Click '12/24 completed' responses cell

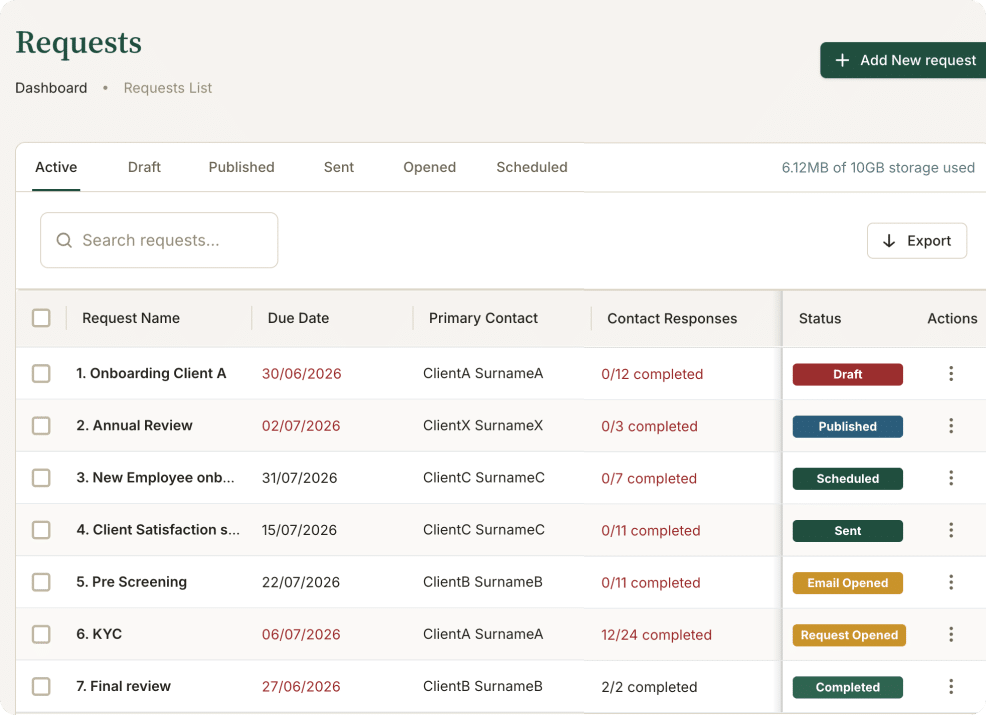click(x=656, y=636)
